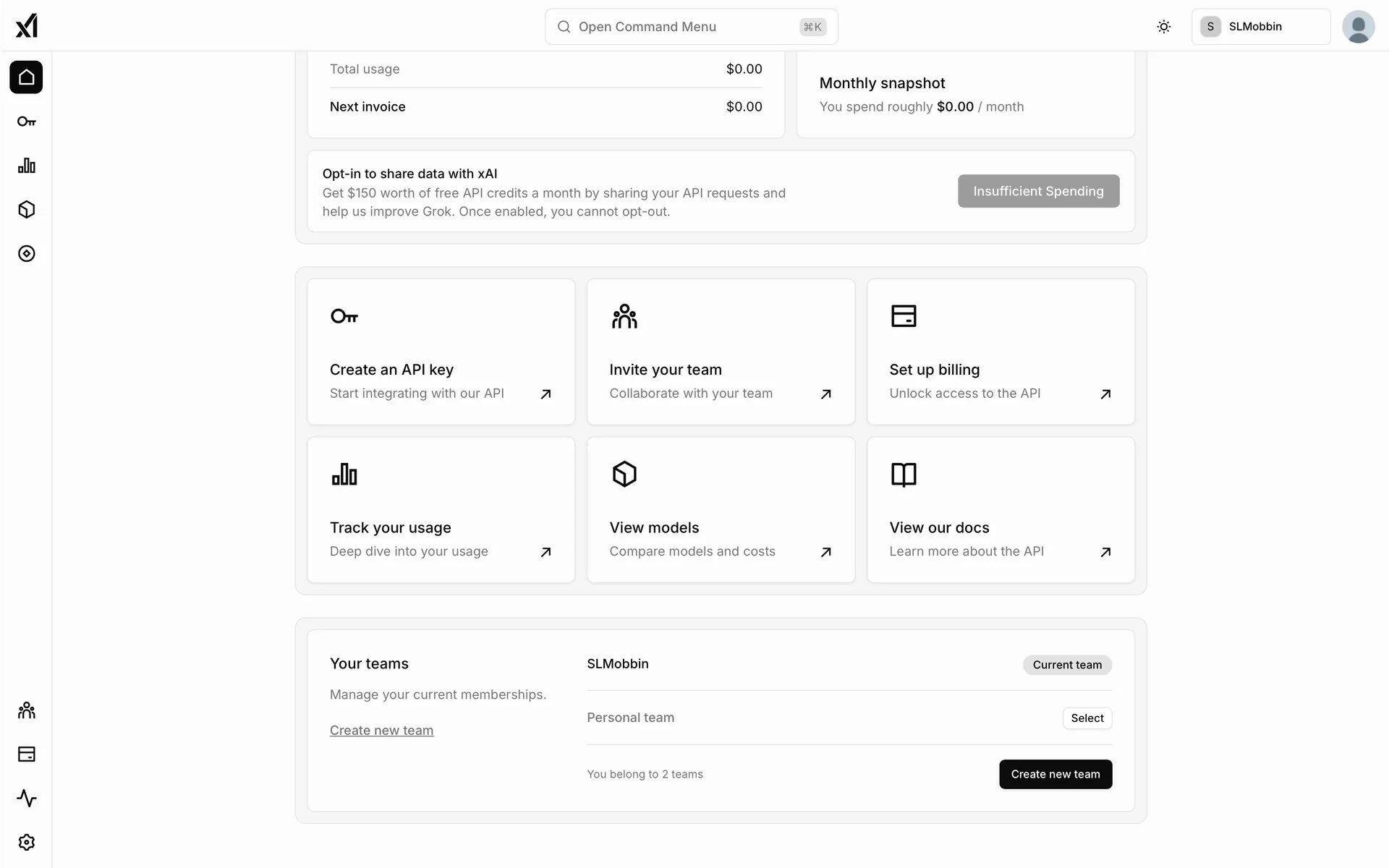Open the Set up billing card
The width and height of the screenshot is (1389, 868).
(1001, 352)
